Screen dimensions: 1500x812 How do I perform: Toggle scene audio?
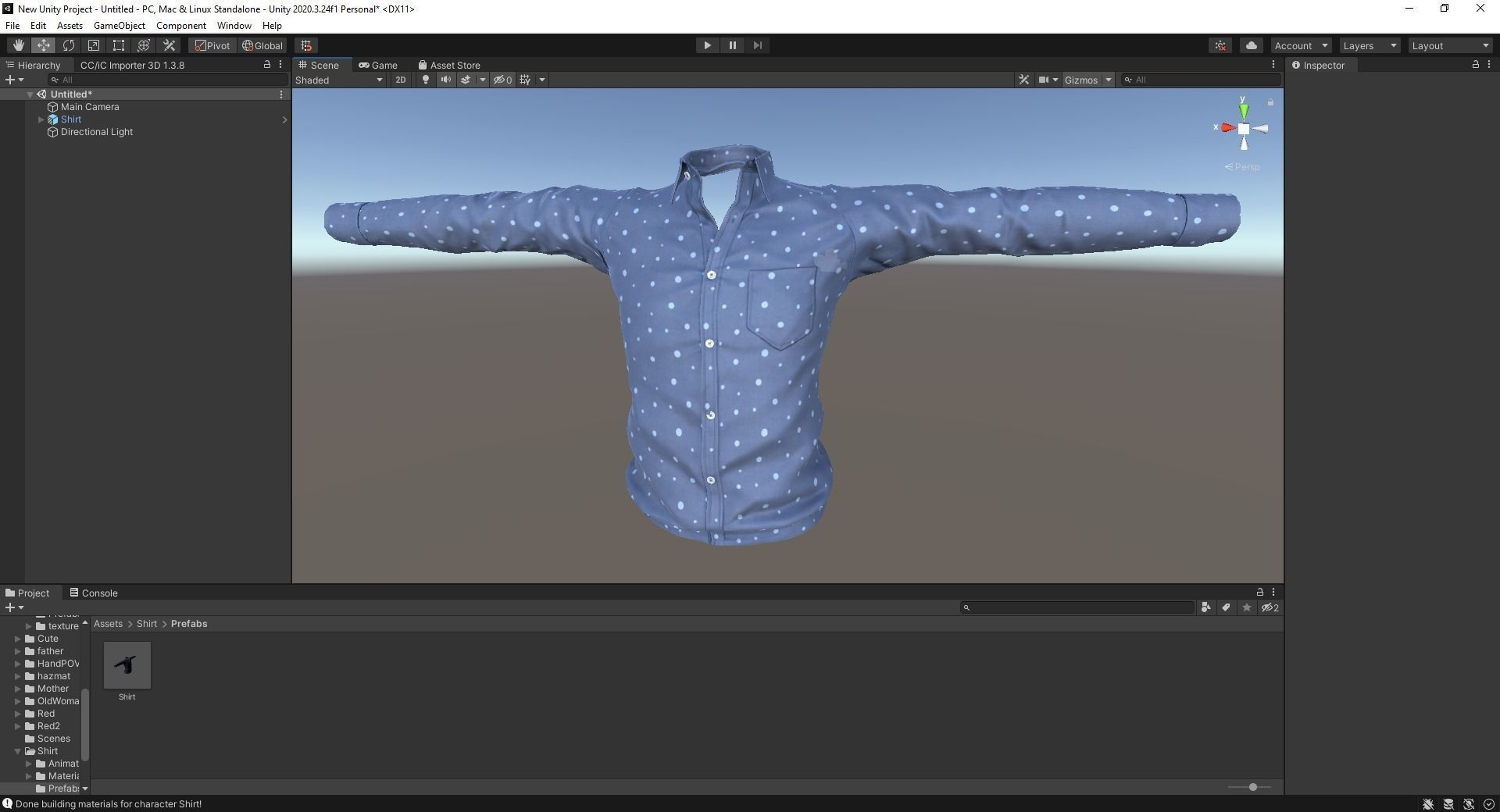tap(445, 80)
